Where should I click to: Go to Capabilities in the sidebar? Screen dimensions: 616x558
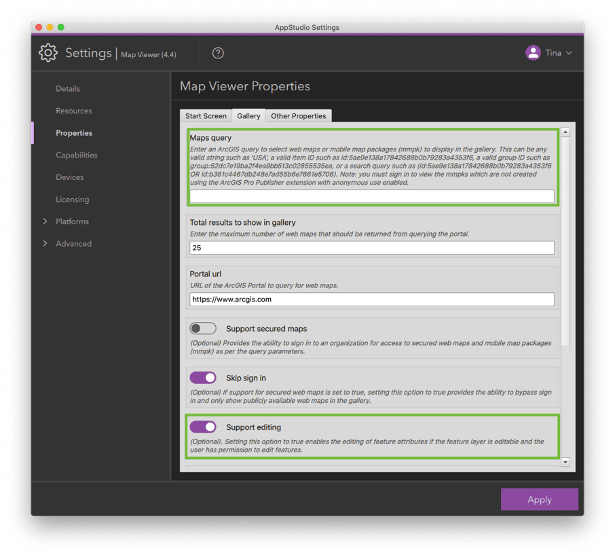click(x=76, y=155)
